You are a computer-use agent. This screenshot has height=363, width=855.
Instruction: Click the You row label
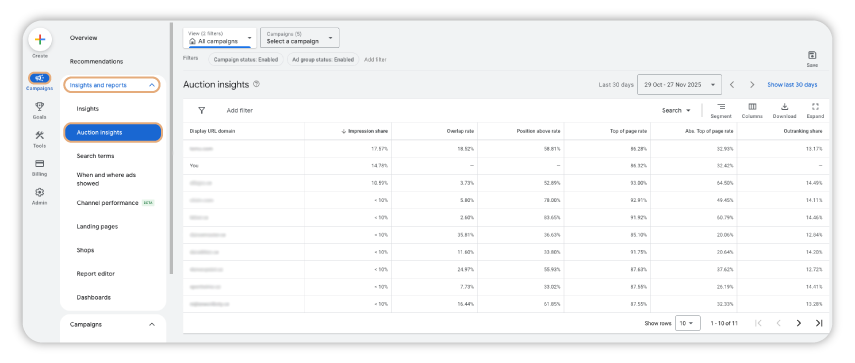click(x=194, y=165)
